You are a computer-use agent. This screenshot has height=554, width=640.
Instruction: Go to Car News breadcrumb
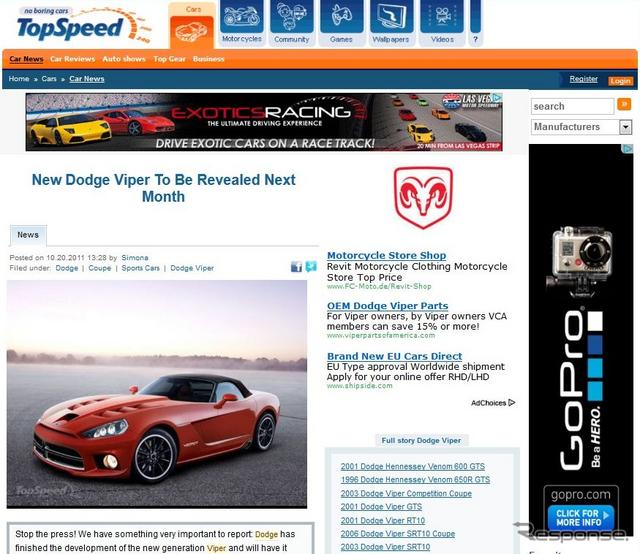point(87,79)
